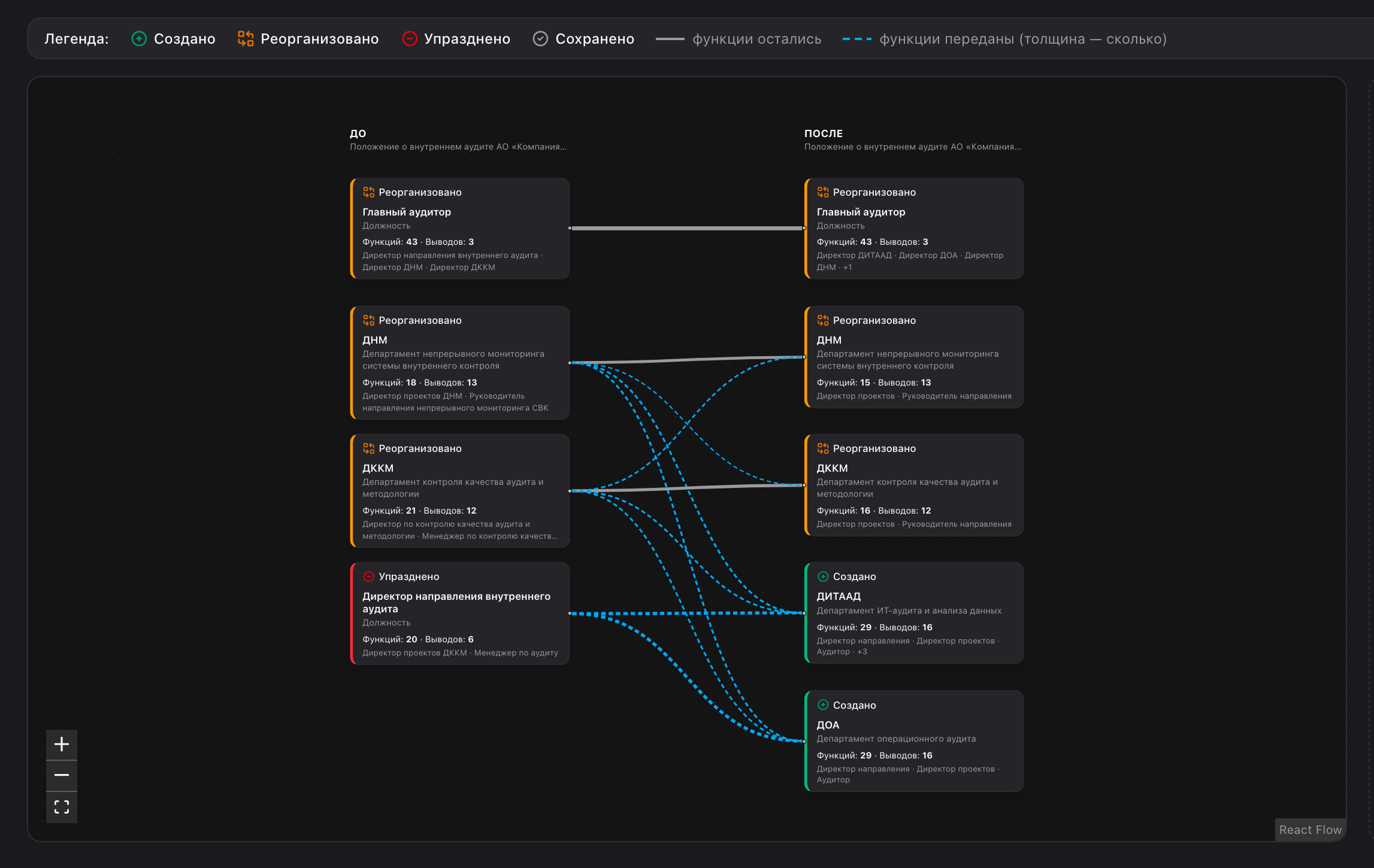Click 'Функций: 15 · Выводов: 13' on the right ДНМ card
The height and width of the screenshot is (868, 1374).
[x=874, y=383]
